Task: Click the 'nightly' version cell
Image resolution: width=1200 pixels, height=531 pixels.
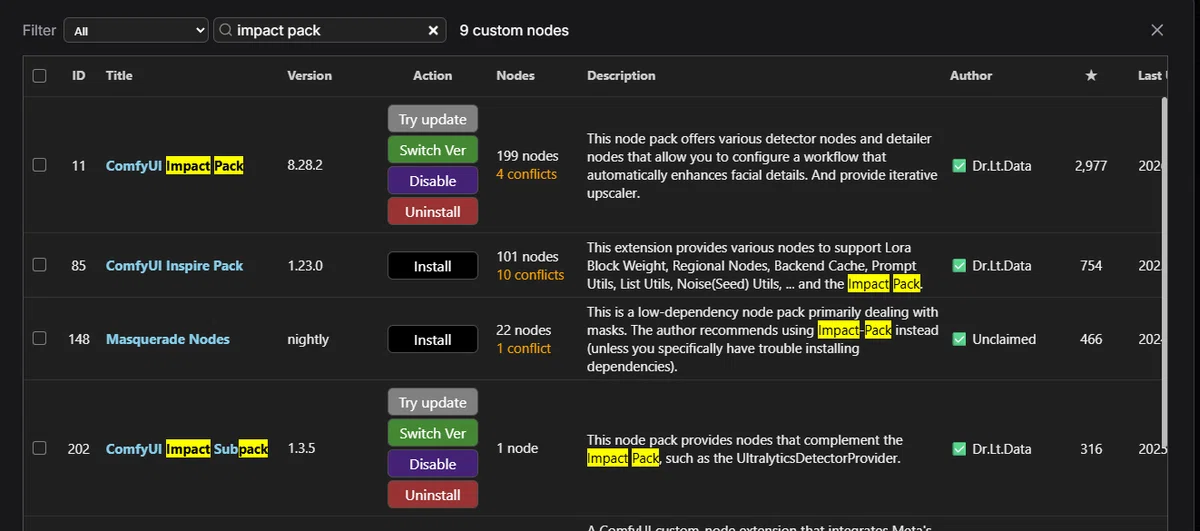Action: (308, 339)
